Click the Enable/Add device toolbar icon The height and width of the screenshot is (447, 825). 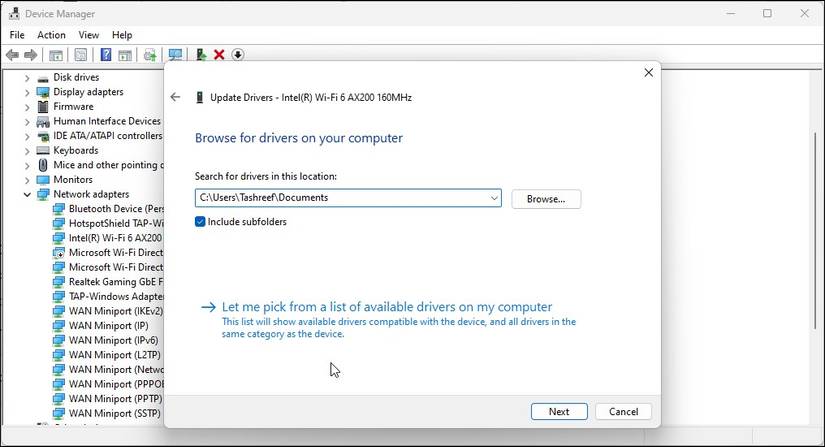[x=200, y=54]
